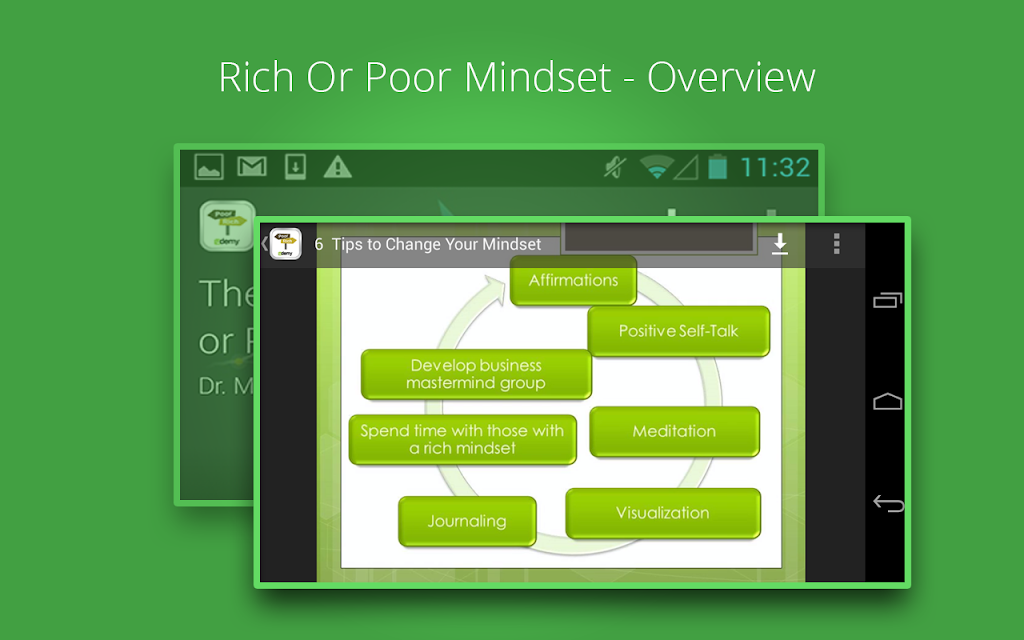
Task: Tap the Android recent apps button
Action: tap(888, 300)
